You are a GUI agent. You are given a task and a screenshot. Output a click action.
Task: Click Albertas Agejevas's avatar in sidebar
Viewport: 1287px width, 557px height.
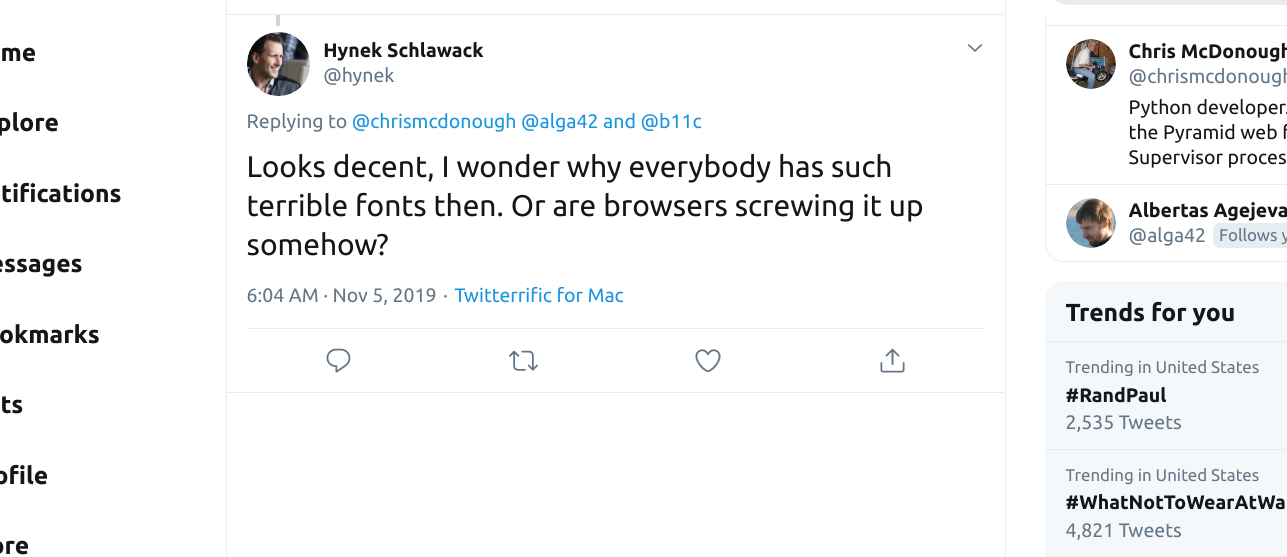tap(1091, 223)
